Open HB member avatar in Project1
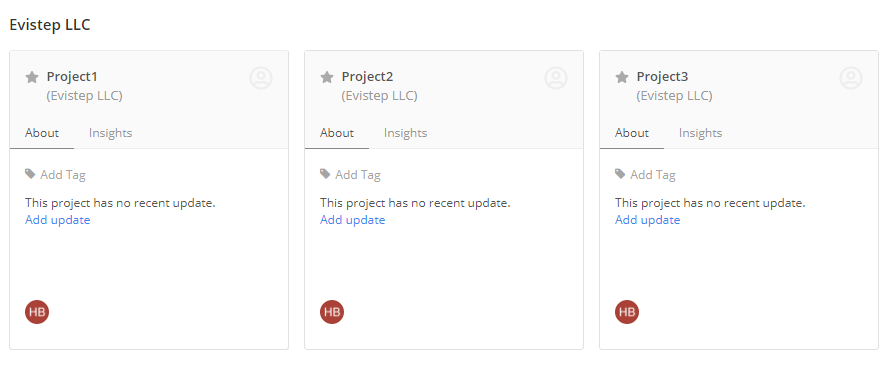889x369 pixels. 37,312
